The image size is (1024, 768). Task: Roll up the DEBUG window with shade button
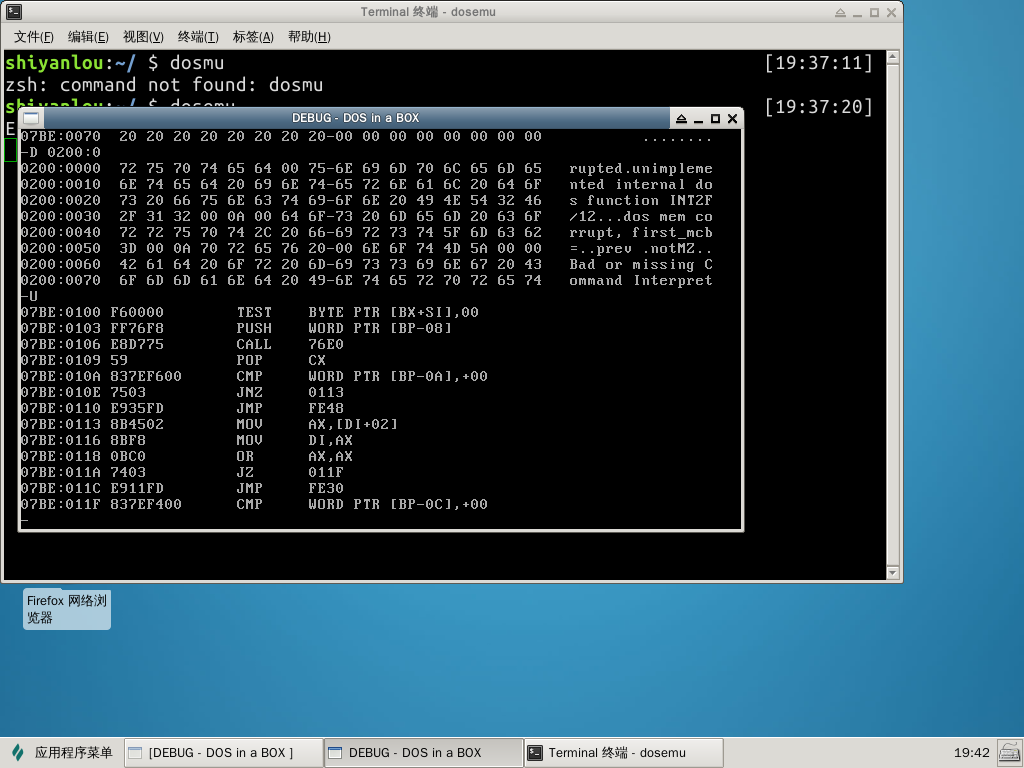681,118
